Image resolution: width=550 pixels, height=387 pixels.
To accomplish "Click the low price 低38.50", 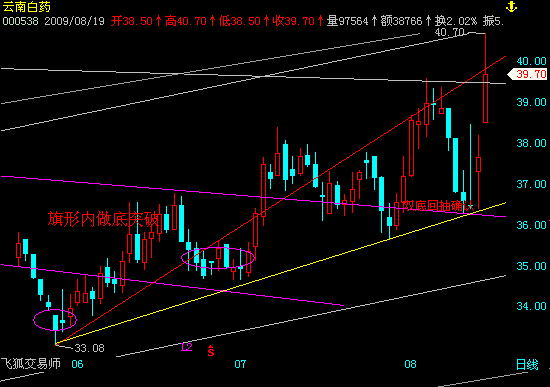I will (x=240, y=21).
